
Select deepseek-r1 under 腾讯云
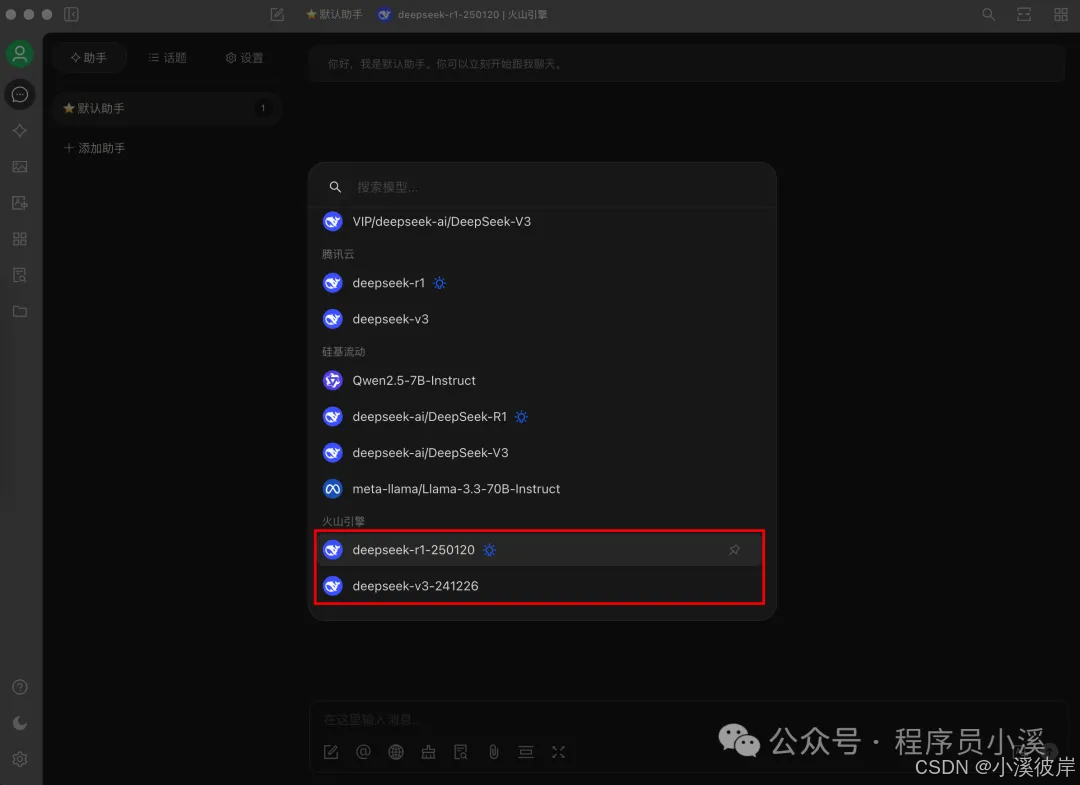542,283
